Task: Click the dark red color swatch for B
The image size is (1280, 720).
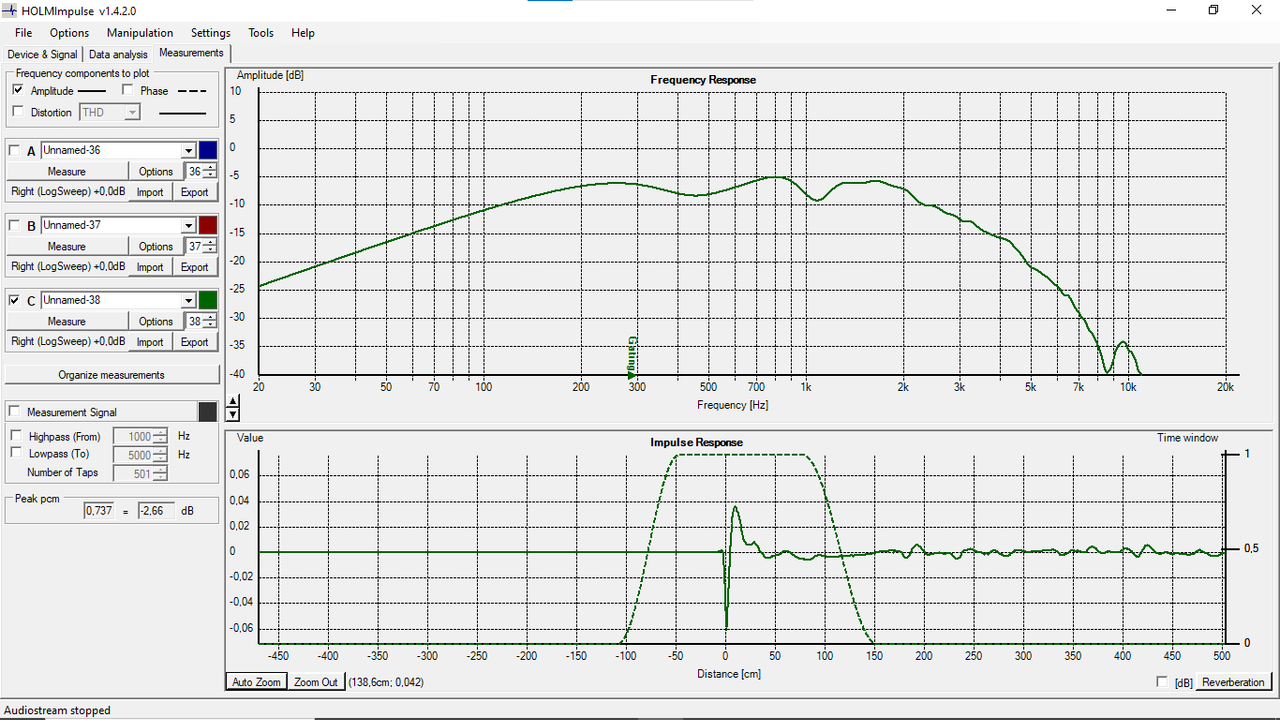Action: (x=208, y=226)
